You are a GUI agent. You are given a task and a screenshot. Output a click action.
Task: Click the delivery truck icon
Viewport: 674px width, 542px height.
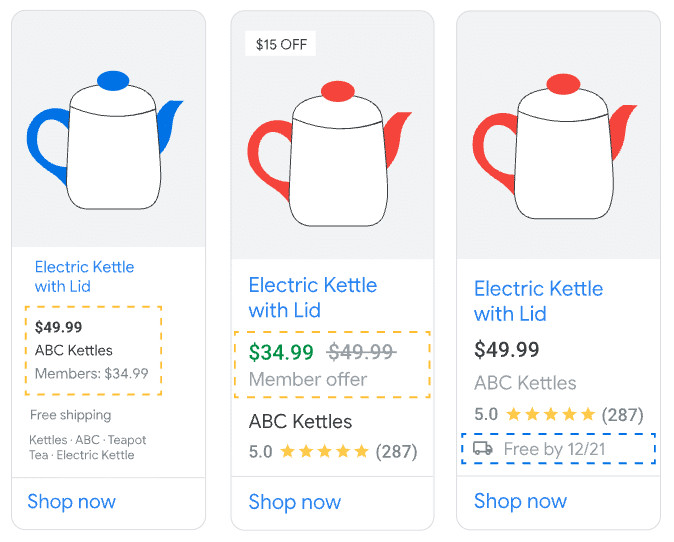[483, 449]
